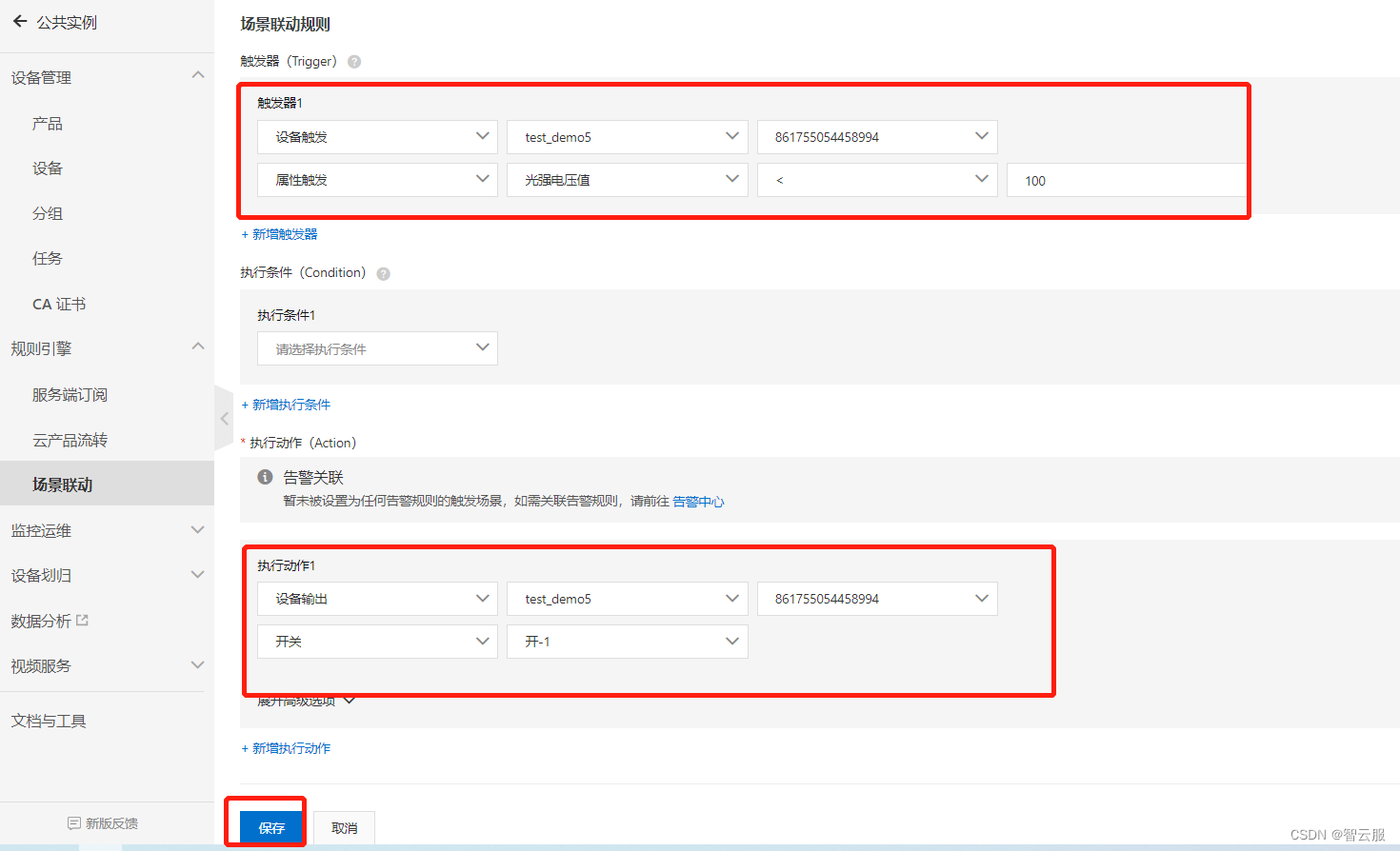
Task: Click the external link icon beside 数据分析
Action: [82, 620]
